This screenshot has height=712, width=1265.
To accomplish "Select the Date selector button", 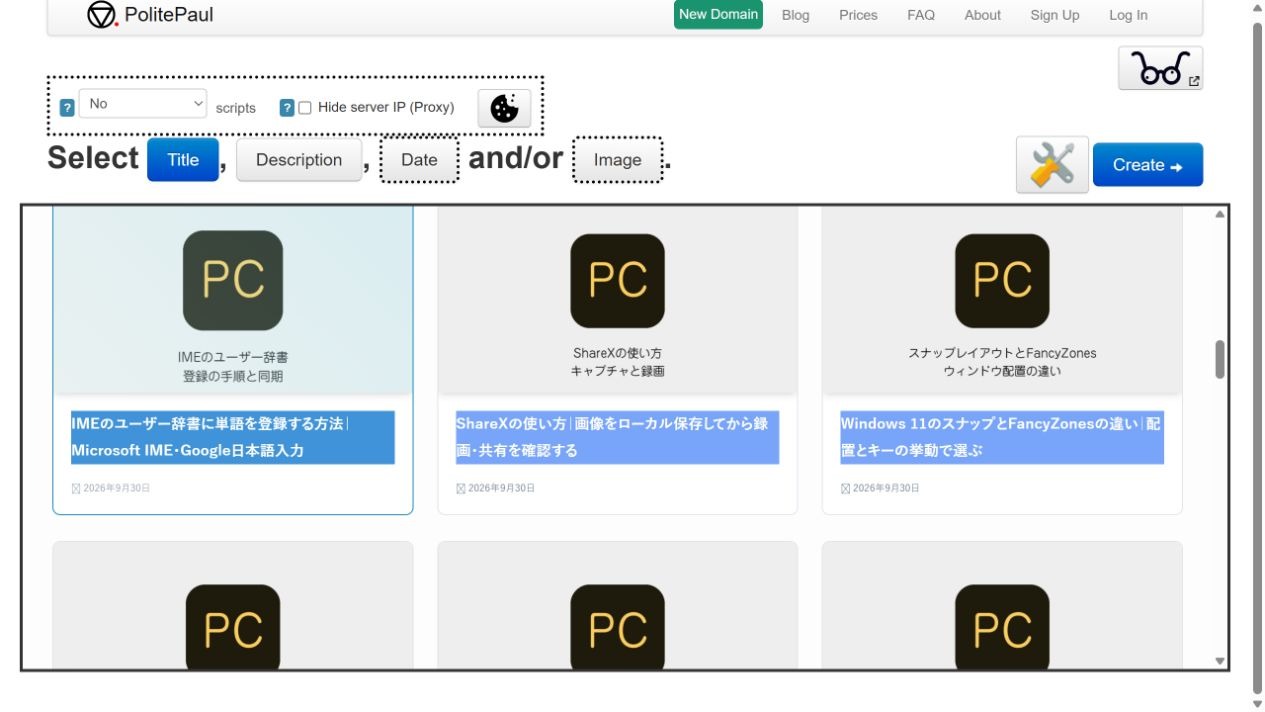I will click(x=419, y=160).
